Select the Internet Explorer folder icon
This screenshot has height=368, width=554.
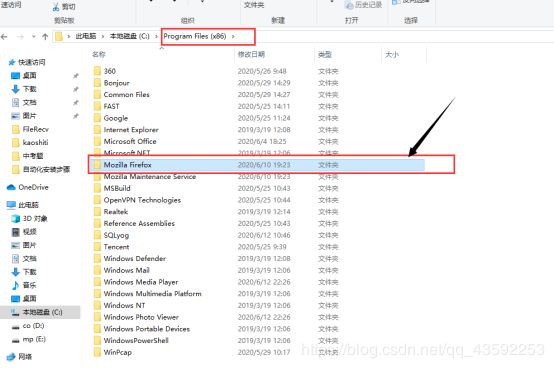[x=98, y=130]
